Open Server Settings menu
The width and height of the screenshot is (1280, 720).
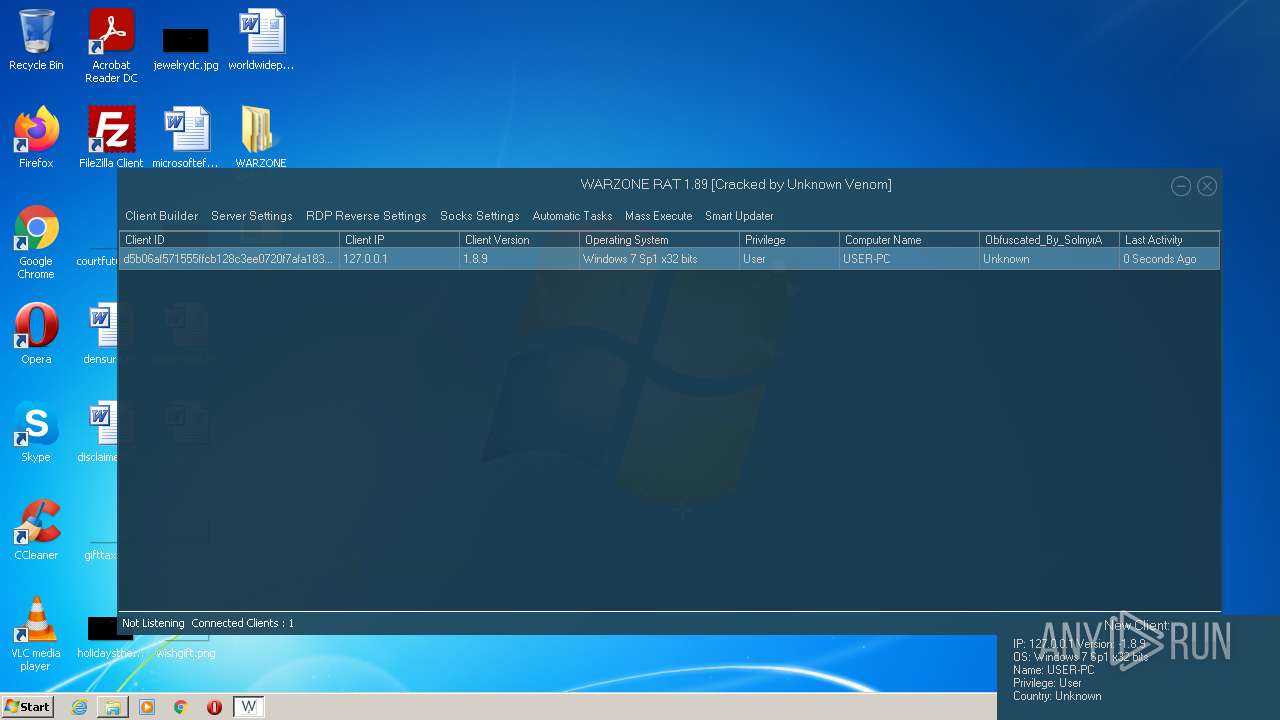tap(251, 216)
